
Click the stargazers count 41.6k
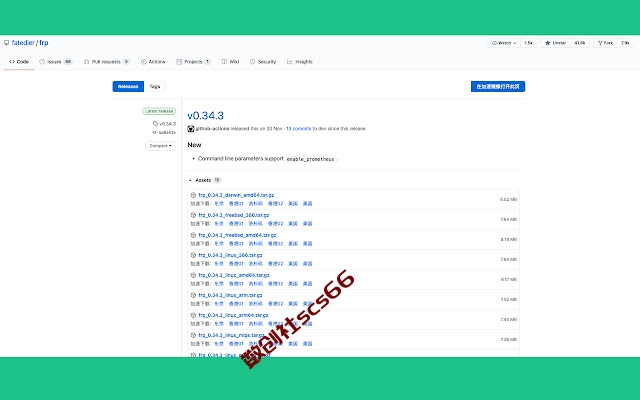(x=580, y=43)
